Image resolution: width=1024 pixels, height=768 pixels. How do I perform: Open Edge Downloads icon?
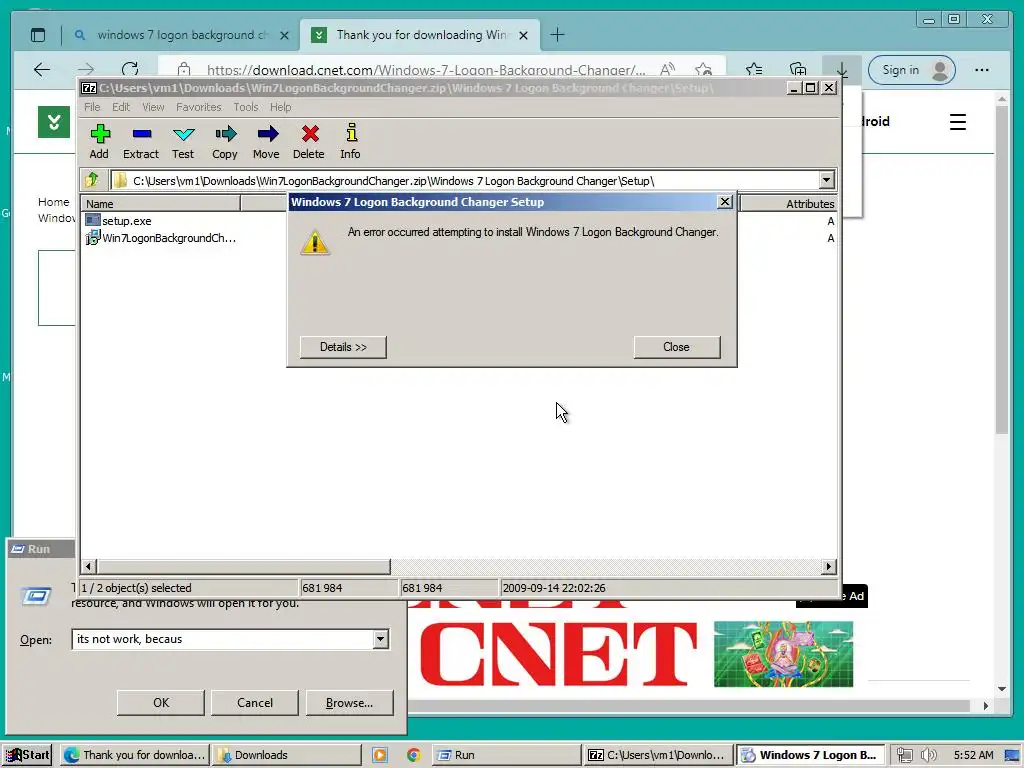point(842,70)
